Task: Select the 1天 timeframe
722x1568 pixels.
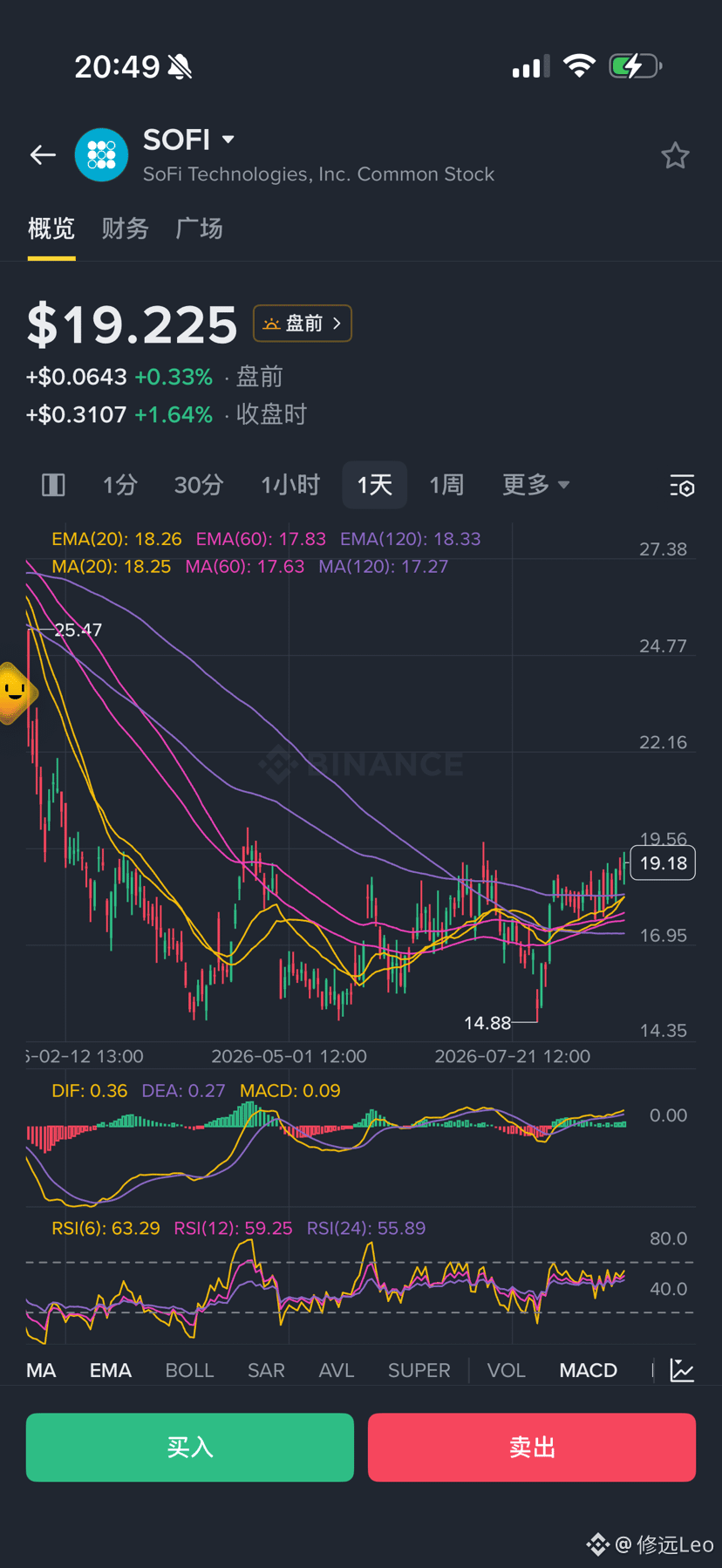Action: [375, 485]
